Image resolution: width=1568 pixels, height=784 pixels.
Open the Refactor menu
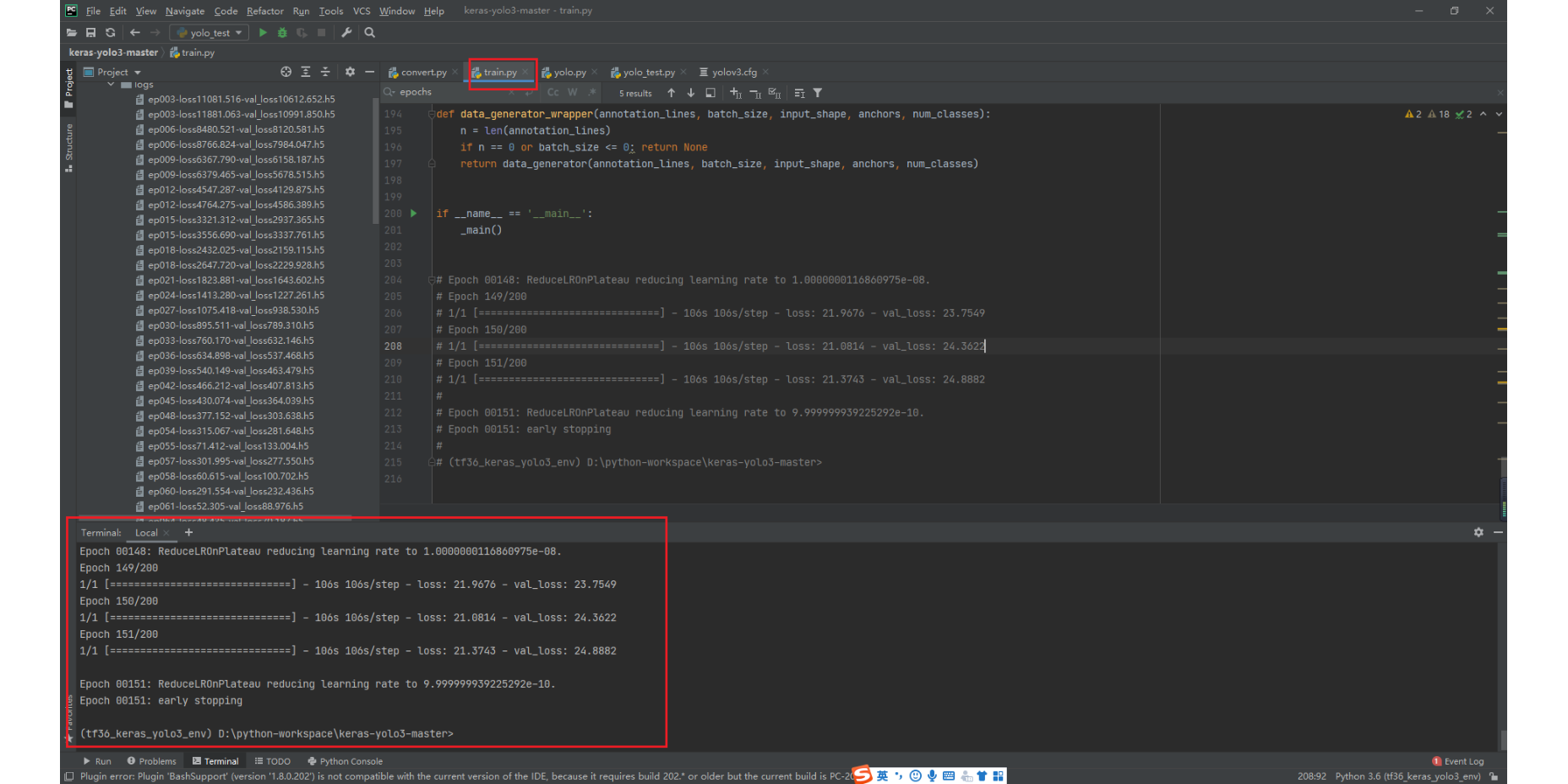coord(265,11)
